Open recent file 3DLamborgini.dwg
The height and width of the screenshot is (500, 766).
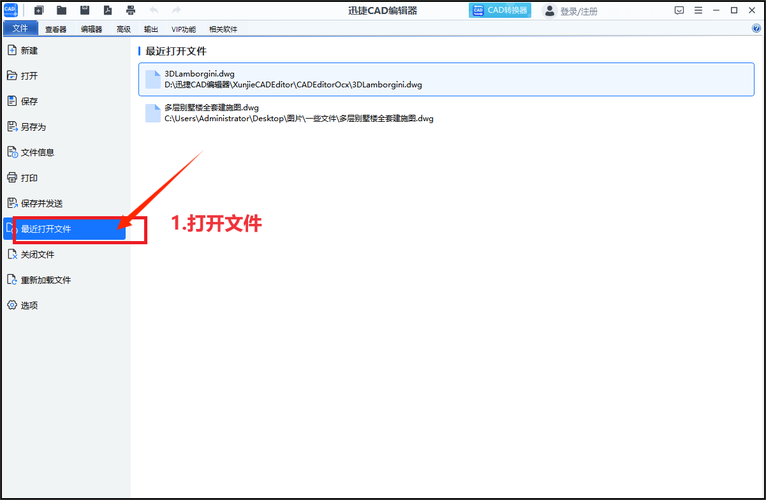pos(446,79)
